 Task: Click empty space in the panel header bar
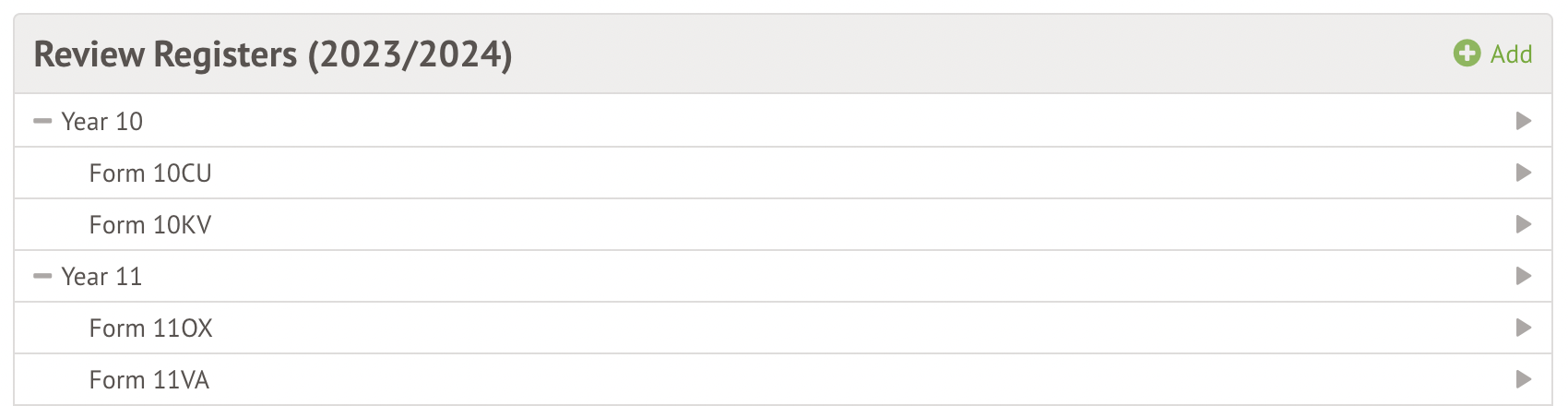tap(922, 54)
